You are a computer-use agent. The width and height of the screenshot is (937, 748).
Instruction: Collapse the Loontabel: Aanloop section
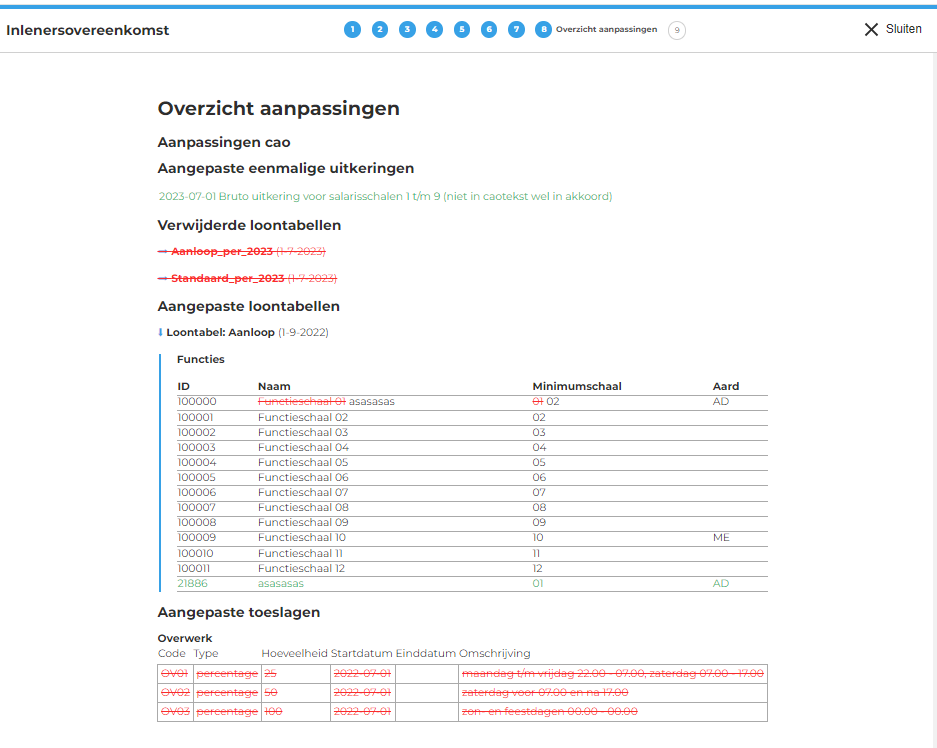(x=161, y=332)
